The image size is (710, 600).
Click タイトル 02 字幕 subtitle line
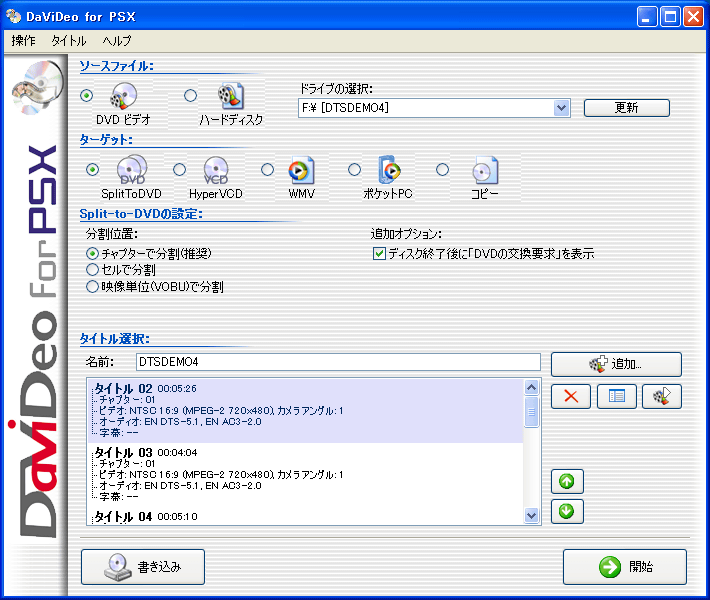(x=119, y=433)
